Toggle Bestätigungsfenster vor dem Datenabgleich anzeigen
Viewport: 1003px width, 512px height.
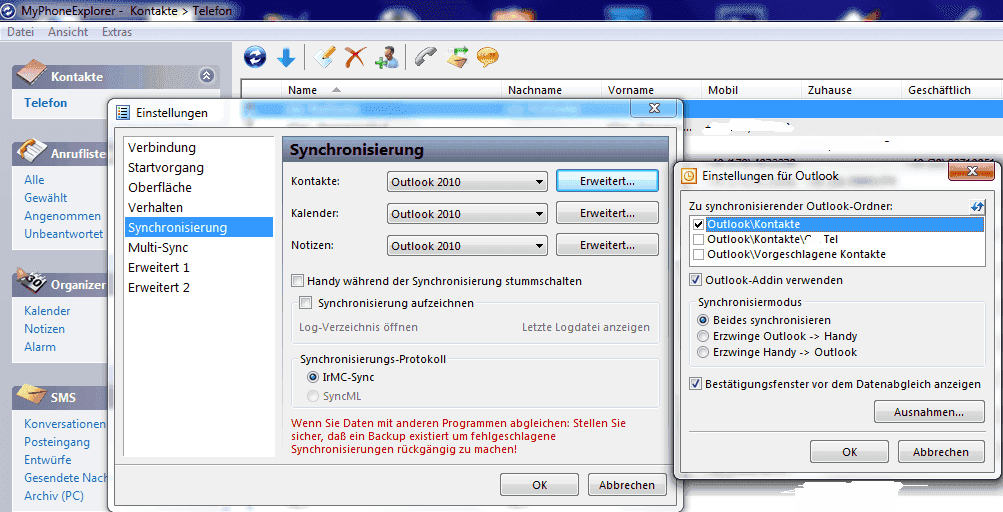tap(695, 384)
